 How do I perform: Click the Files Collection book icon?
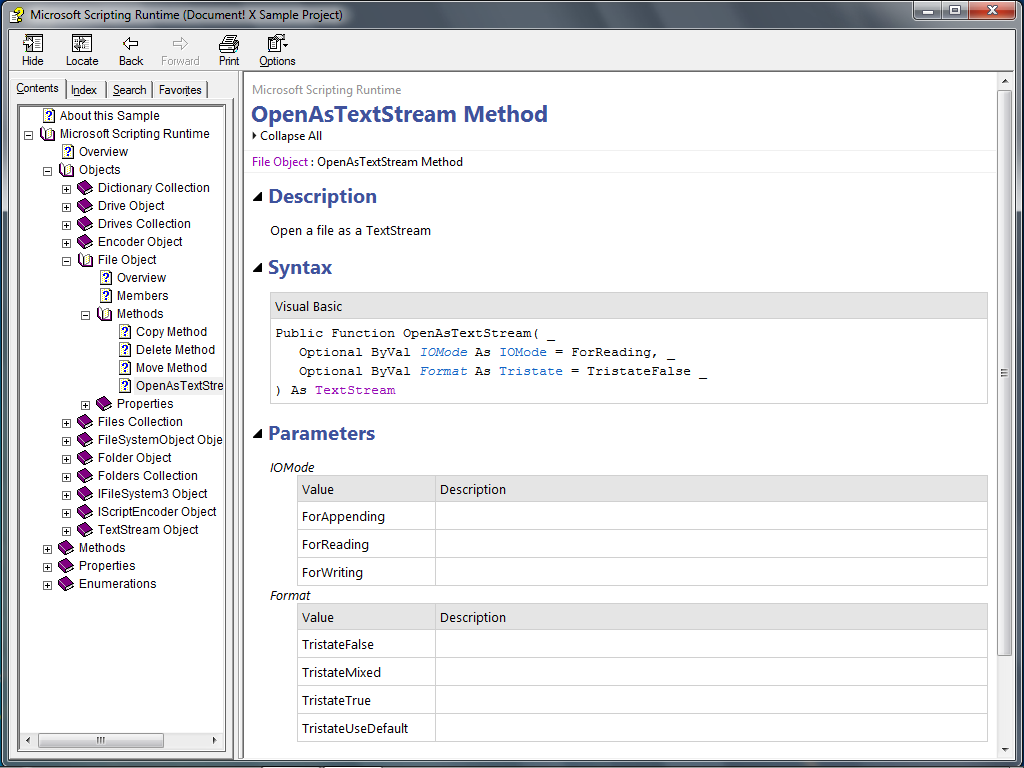tap(85, 422)
